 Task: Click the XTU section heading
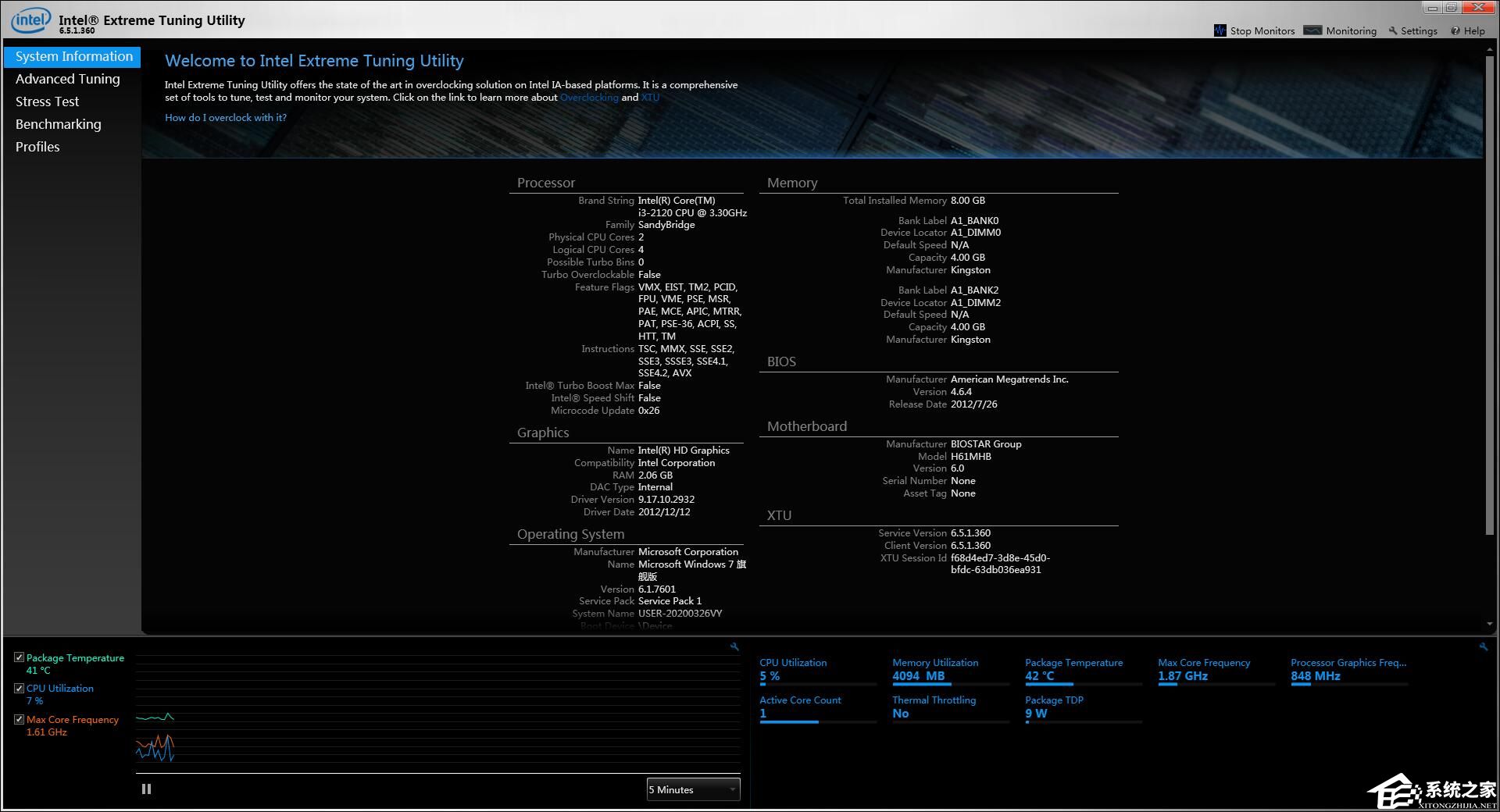[x=779, y=515]
